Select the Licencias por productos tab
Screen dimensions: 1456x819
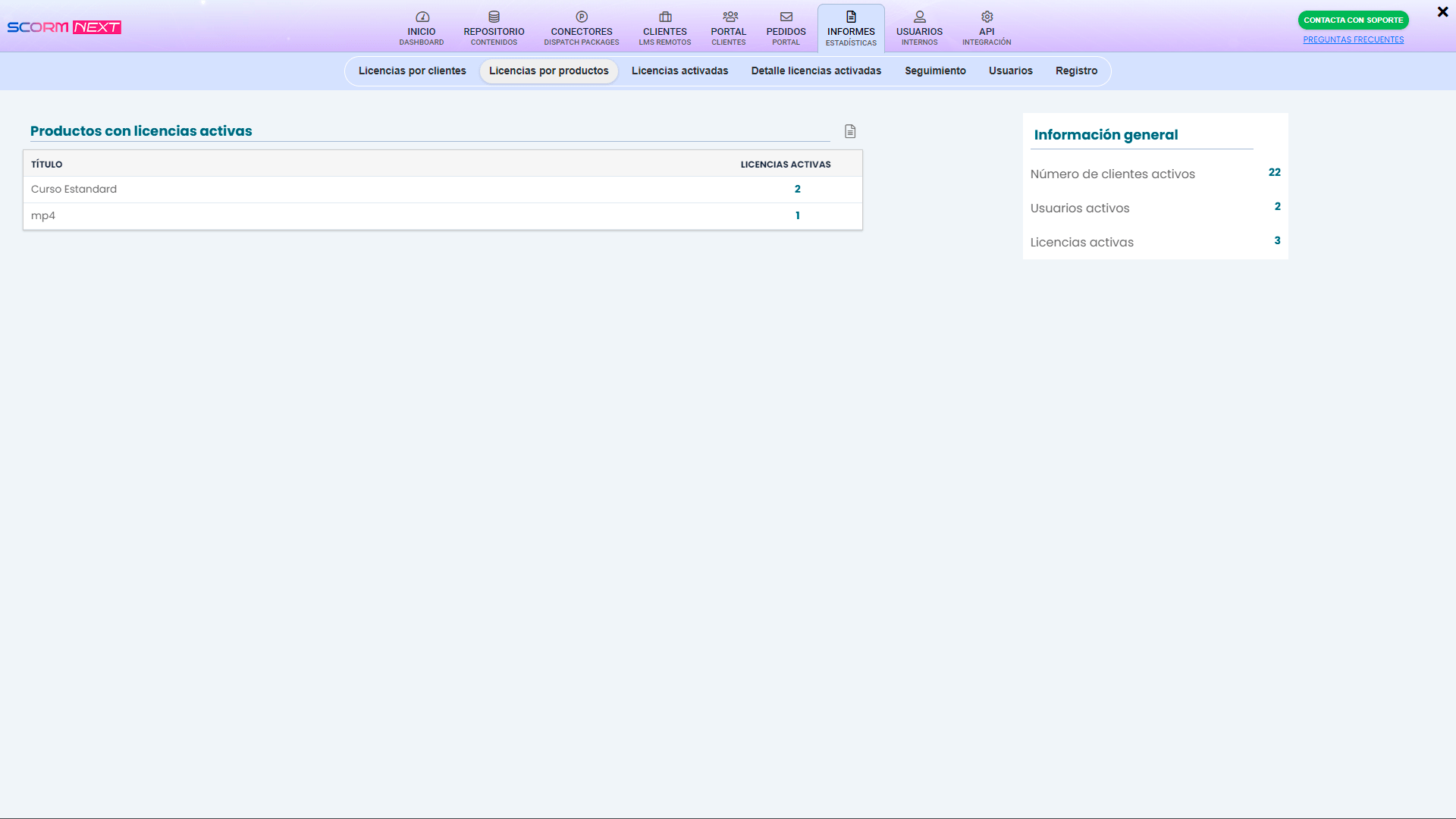[549, 71]
